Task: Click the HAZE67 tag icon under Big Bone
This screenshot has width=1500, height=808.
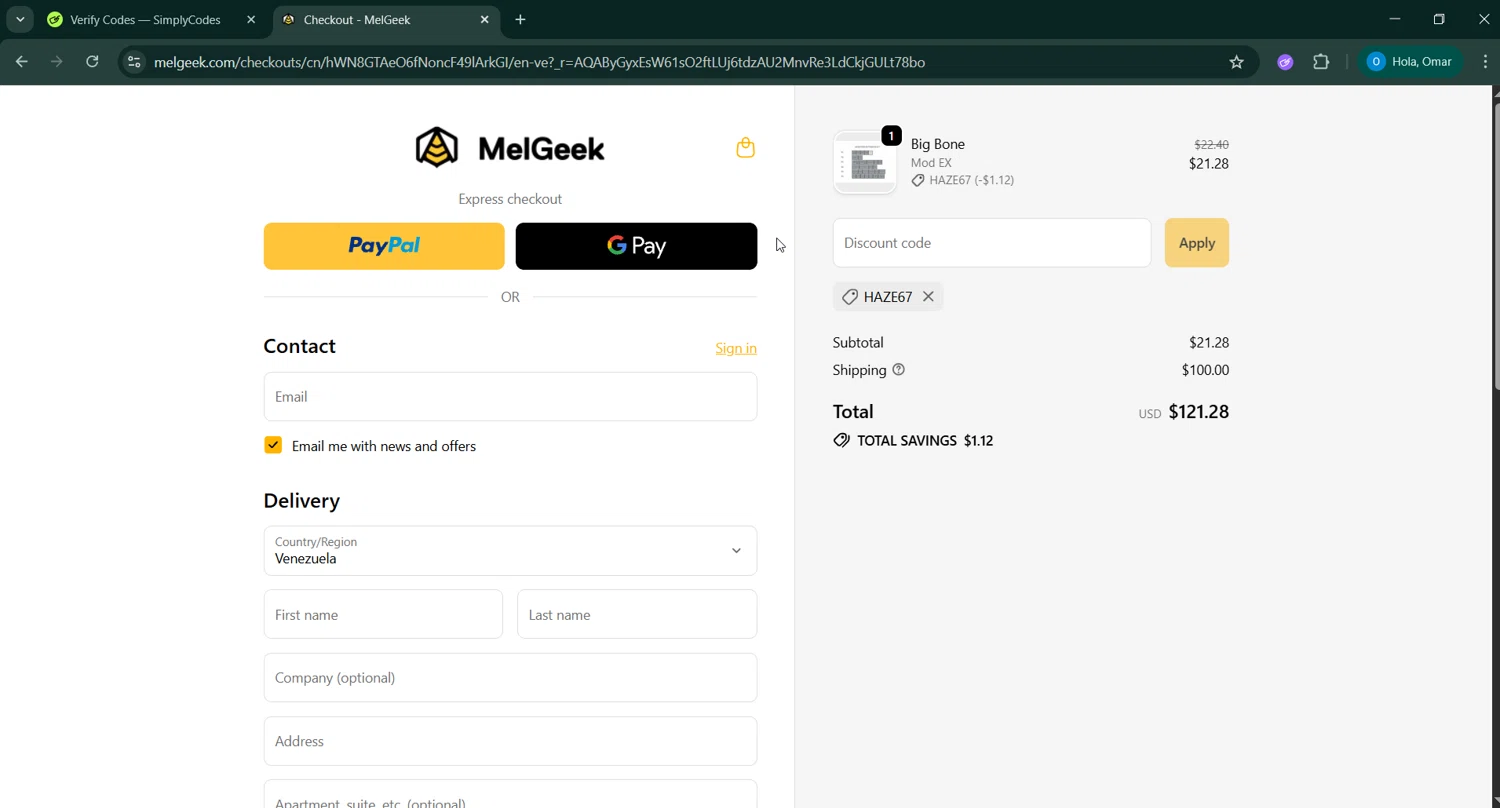Action: pos(918,181)
